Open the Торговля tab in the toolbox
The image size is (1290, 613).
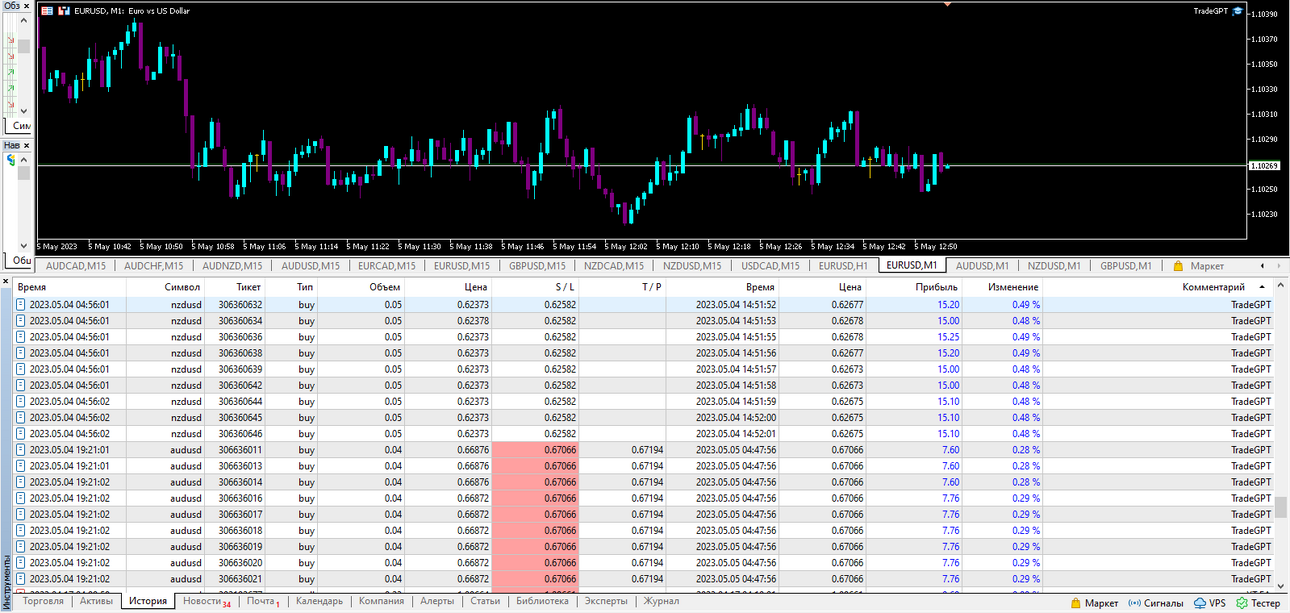pos(44,602)
